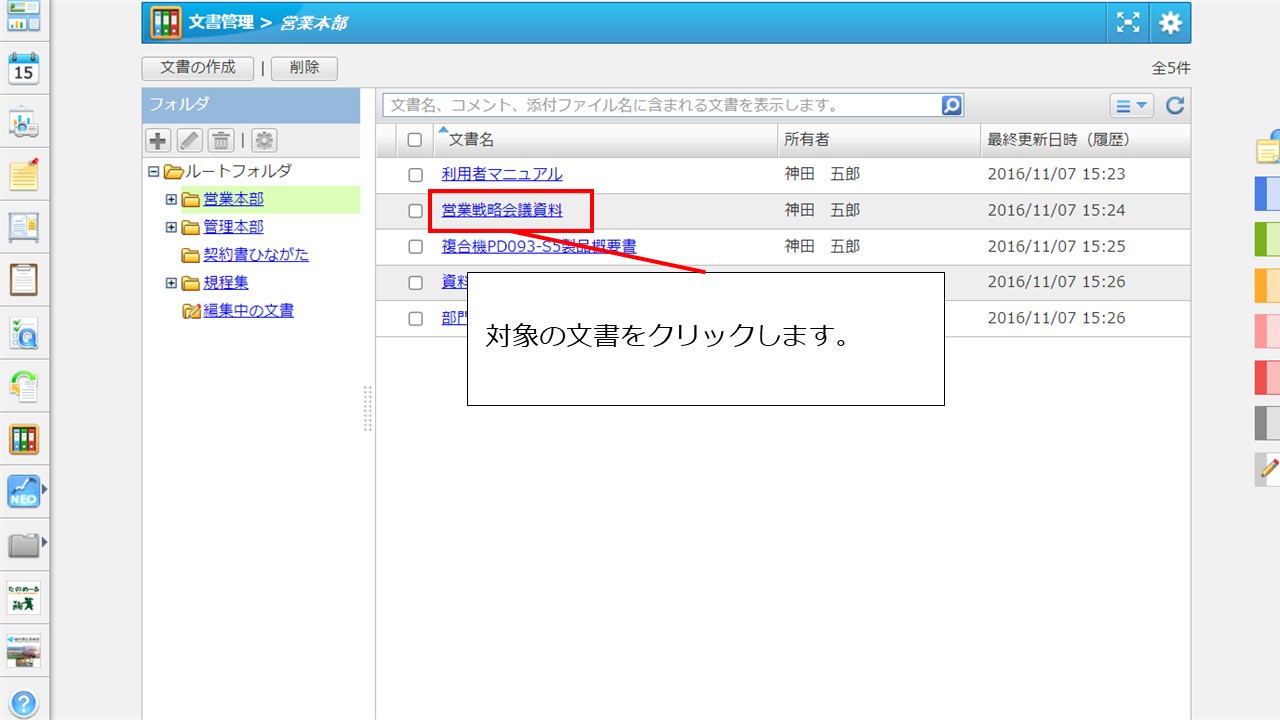Open the list display options dropdown
1280x720 pixels.
coord(1131,104)
